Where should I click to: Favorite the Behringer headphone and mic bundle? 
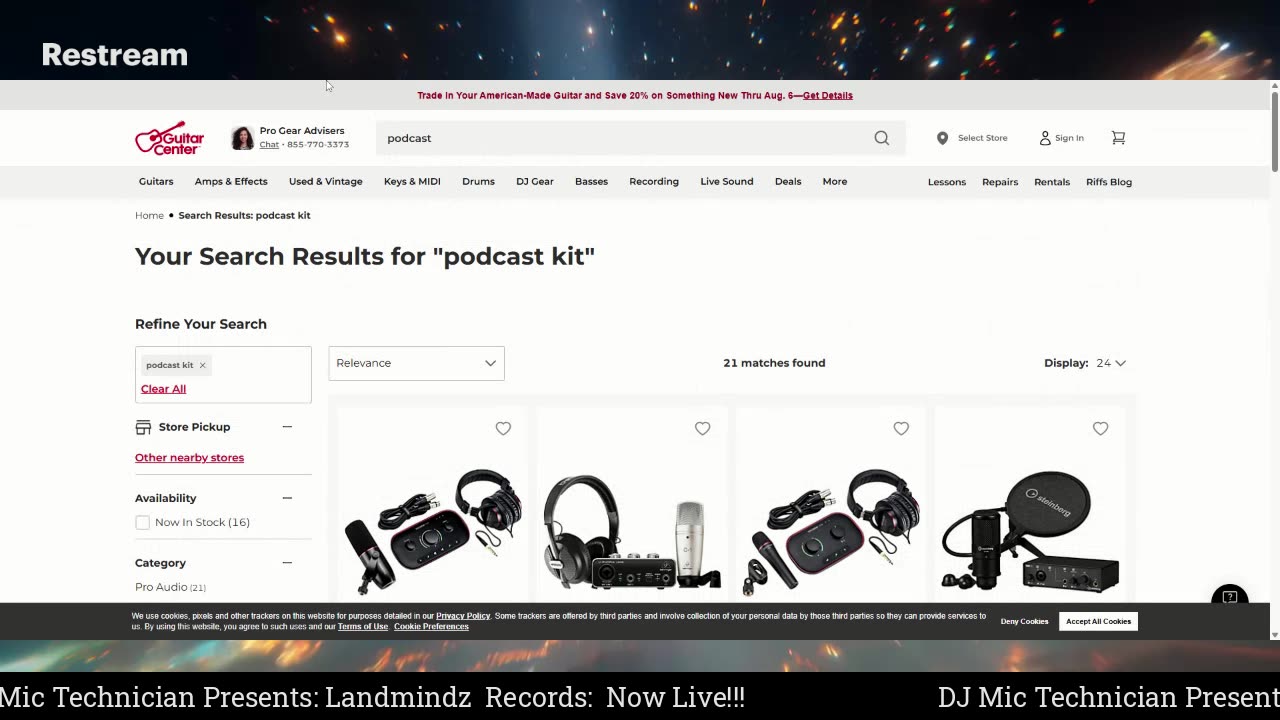[702, 428]
